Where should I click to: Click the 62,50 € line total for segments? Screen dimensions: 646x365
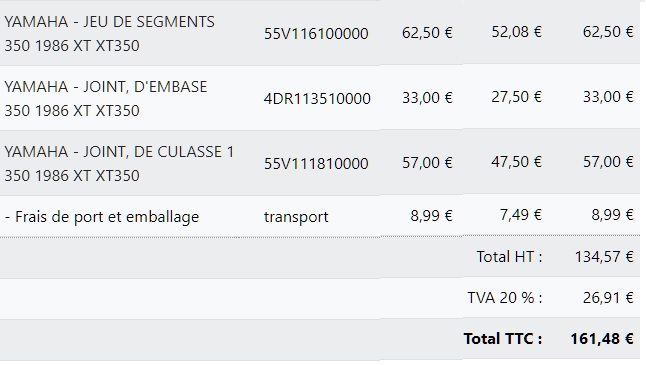608,32
